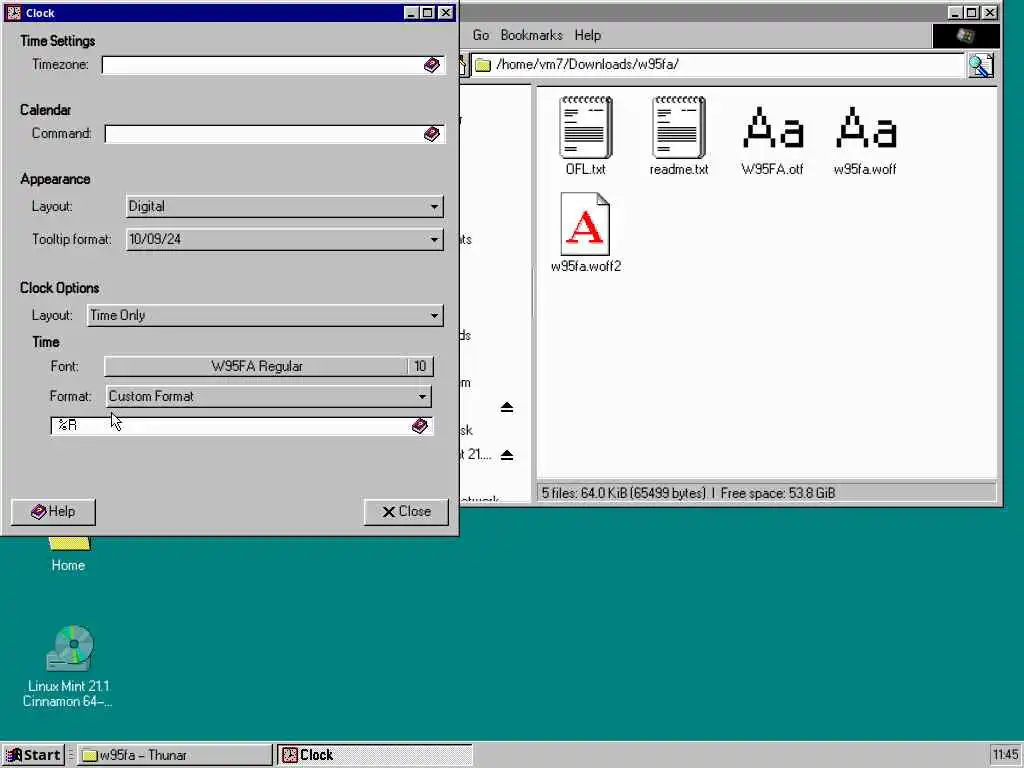Open the Go menu in Thunar

coord(481,35)
